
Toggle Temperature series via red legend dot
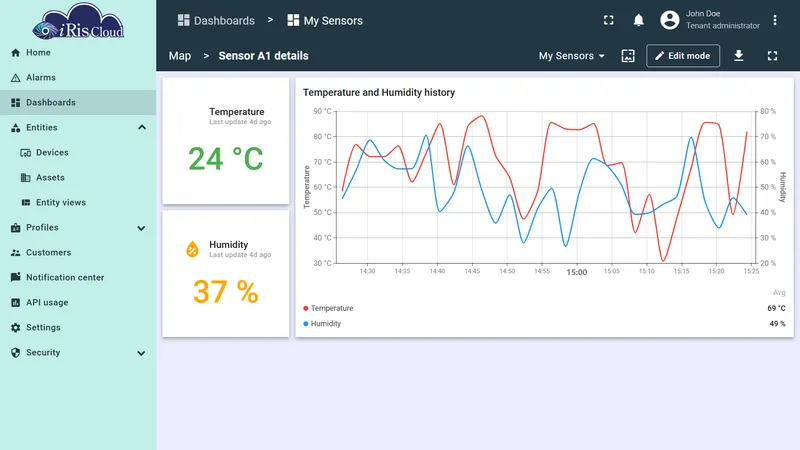306,308
